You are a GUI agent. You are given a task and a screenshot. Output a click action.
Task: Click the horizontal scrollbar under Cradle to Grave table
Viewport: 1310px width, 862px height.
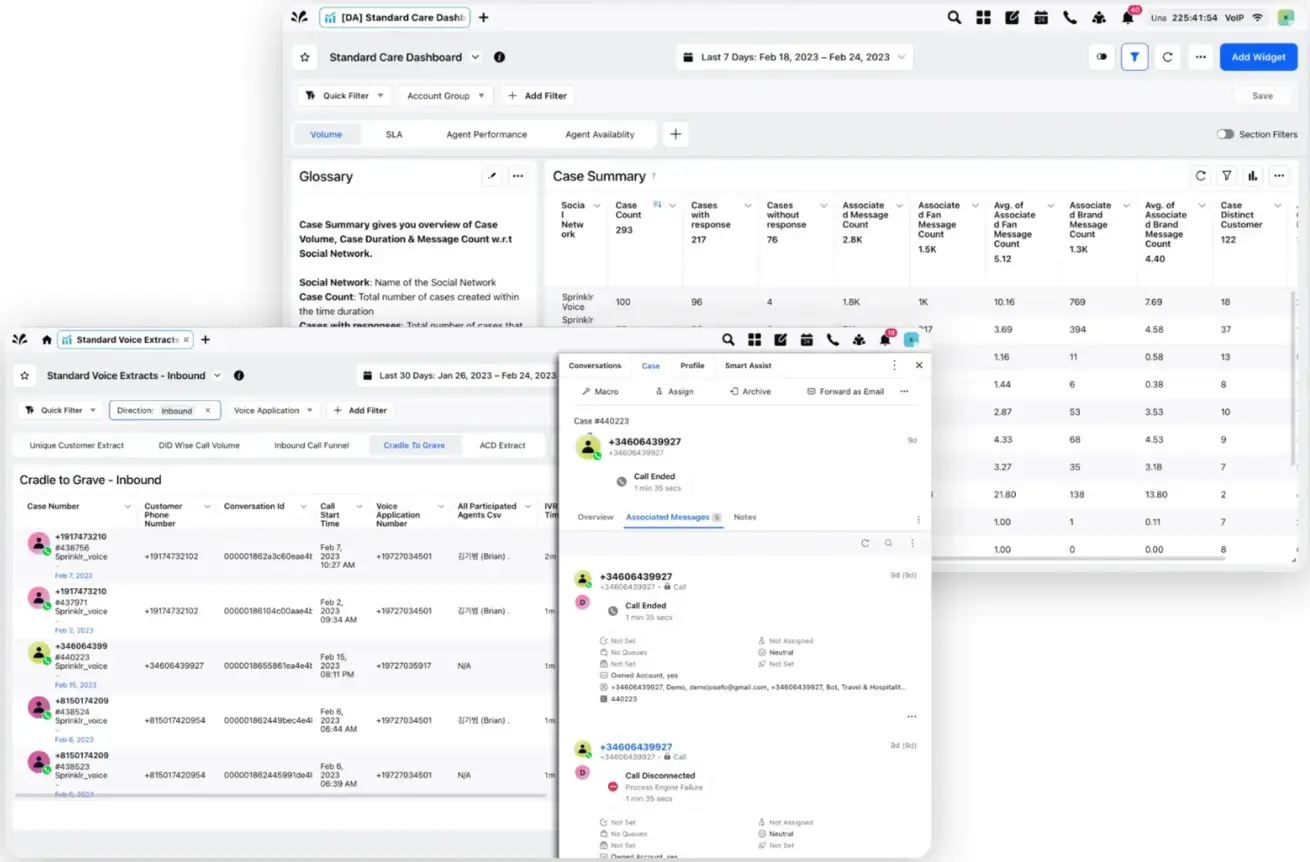pos(280,796)
